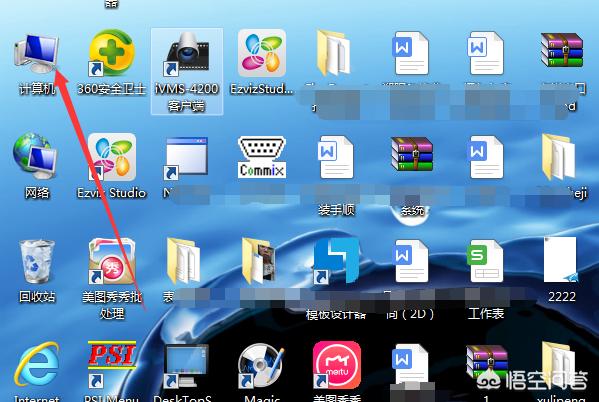Open the xulipeng folder
The width and height of the screenshot is (599, 402).
(x=559, y=365)
